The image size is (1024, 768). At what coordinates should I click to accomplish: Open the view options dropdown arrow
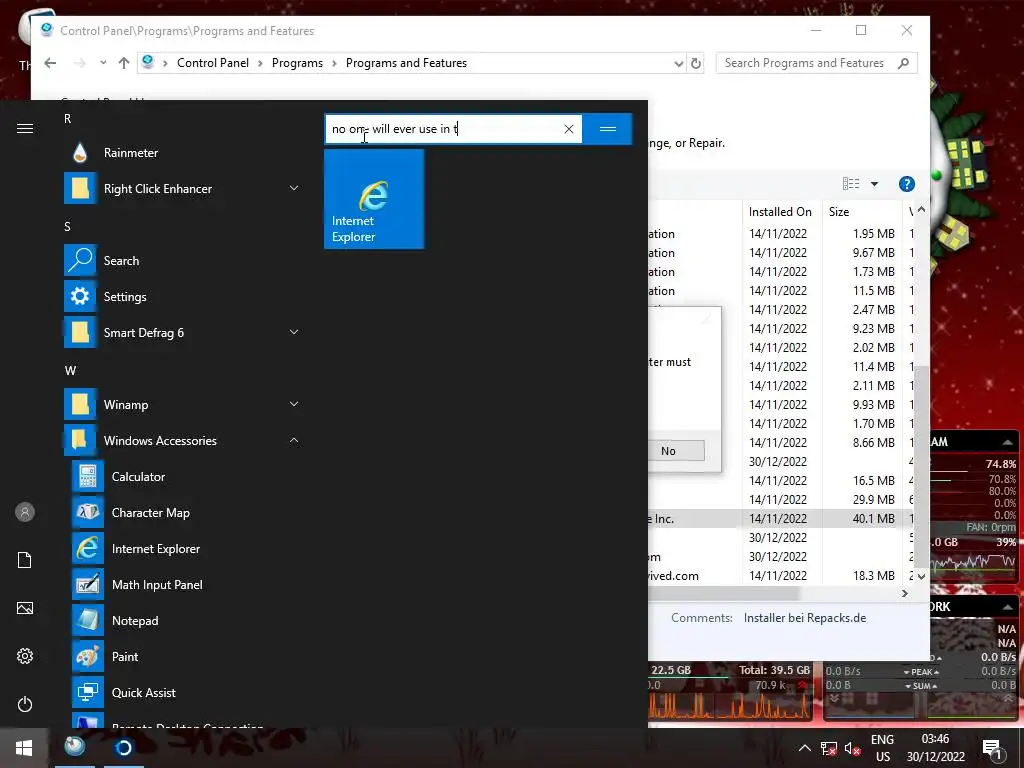tap(874, 184)
